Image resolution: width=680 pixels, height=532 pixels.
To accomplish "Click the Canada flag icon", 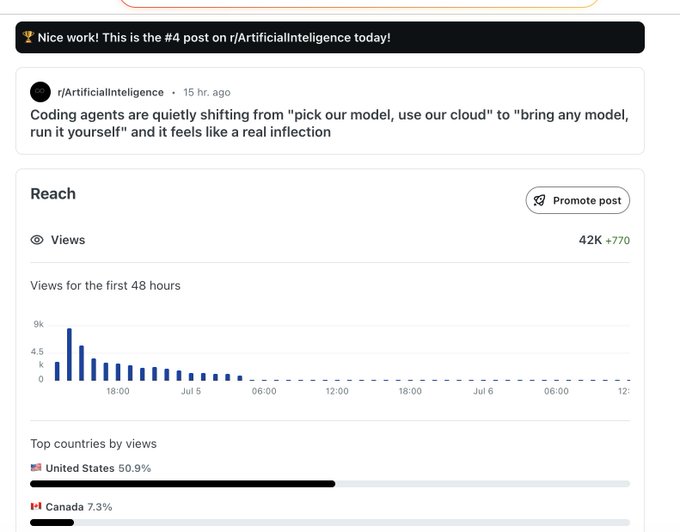I will (36, 506).
